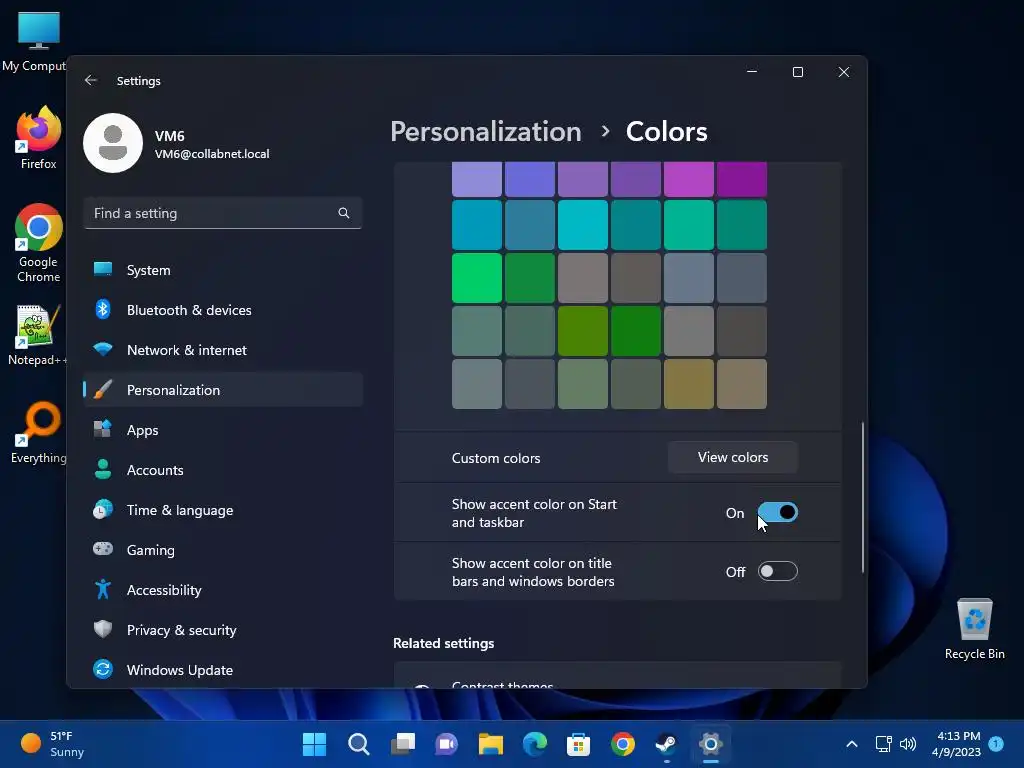Go to Privacy & security
Screen dimensions: 1024x768
[x=223, y=630]
